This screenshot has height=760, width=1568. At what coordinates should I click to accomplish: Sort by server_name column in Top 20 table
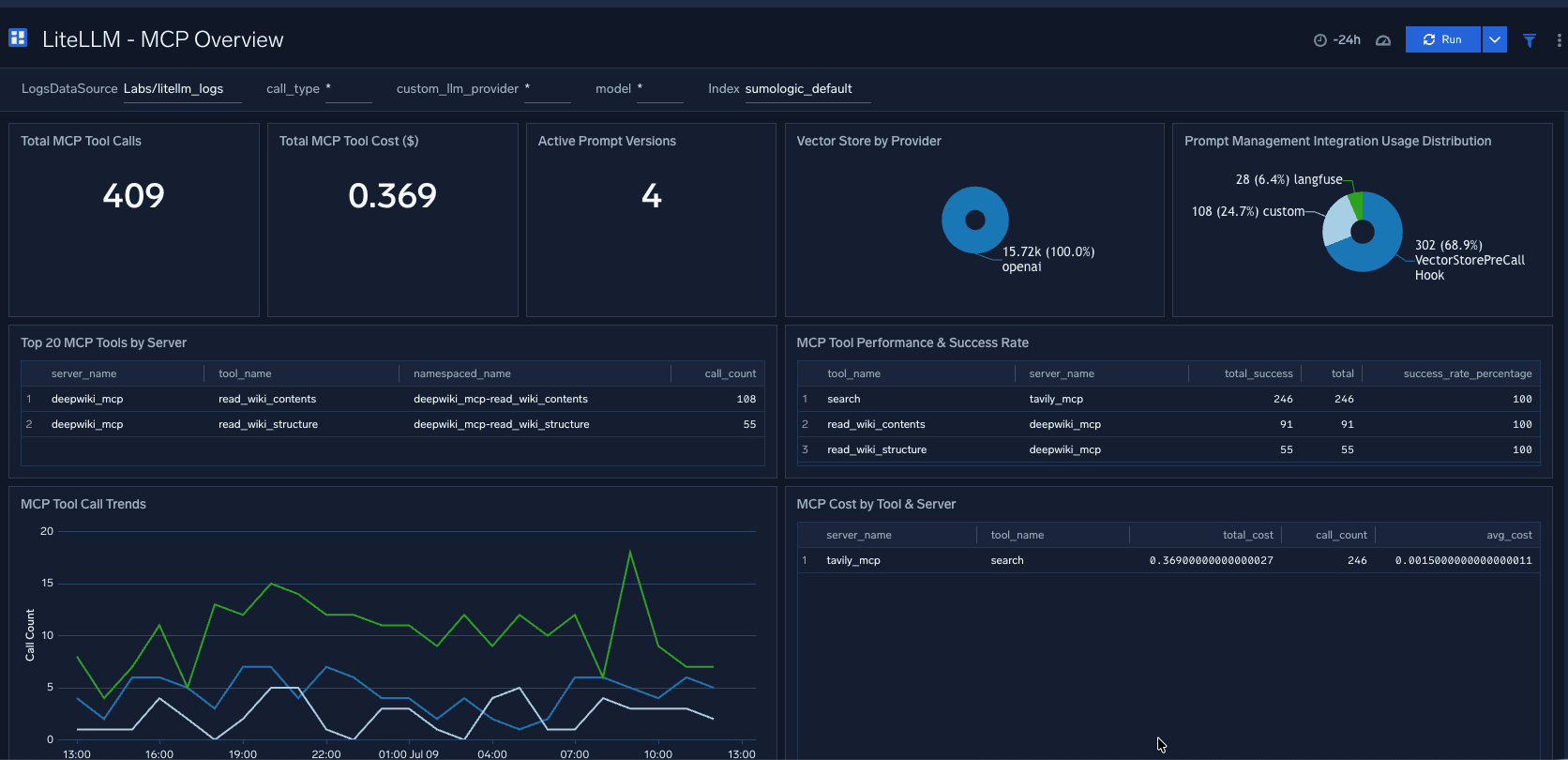coord(83,373)
